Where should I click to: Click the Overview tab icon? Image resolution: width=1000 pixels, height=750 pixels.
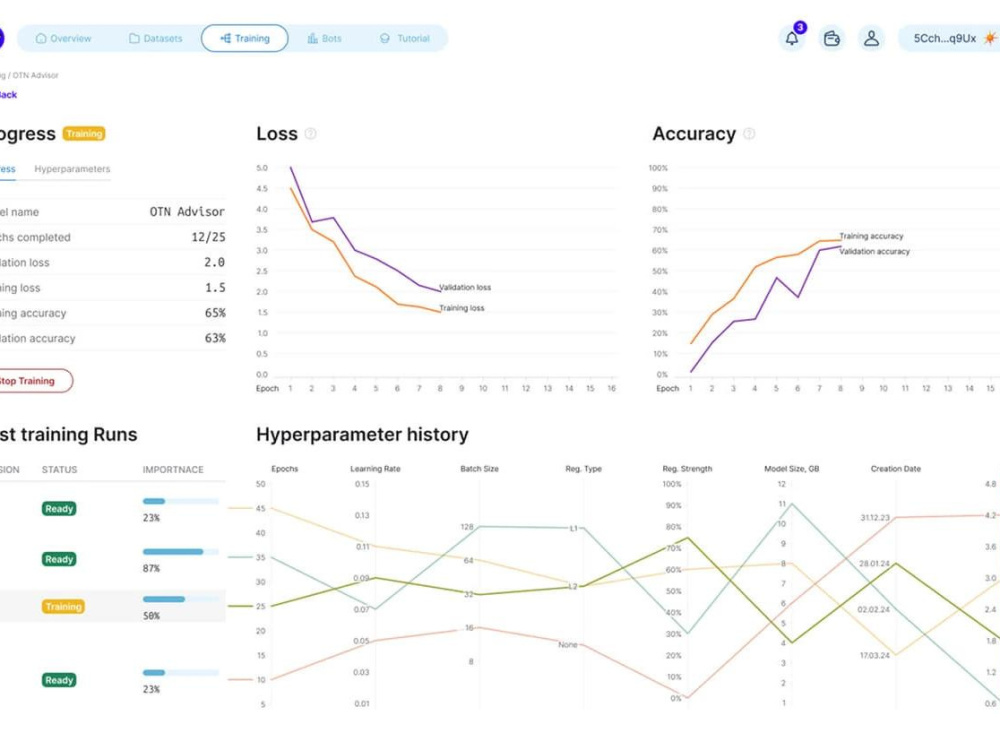click(x=41, y=38)
